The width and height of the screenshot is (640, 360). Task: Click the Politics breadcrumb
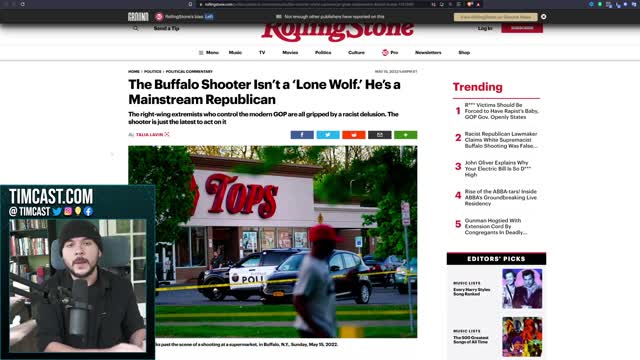[x=153, y=71]
